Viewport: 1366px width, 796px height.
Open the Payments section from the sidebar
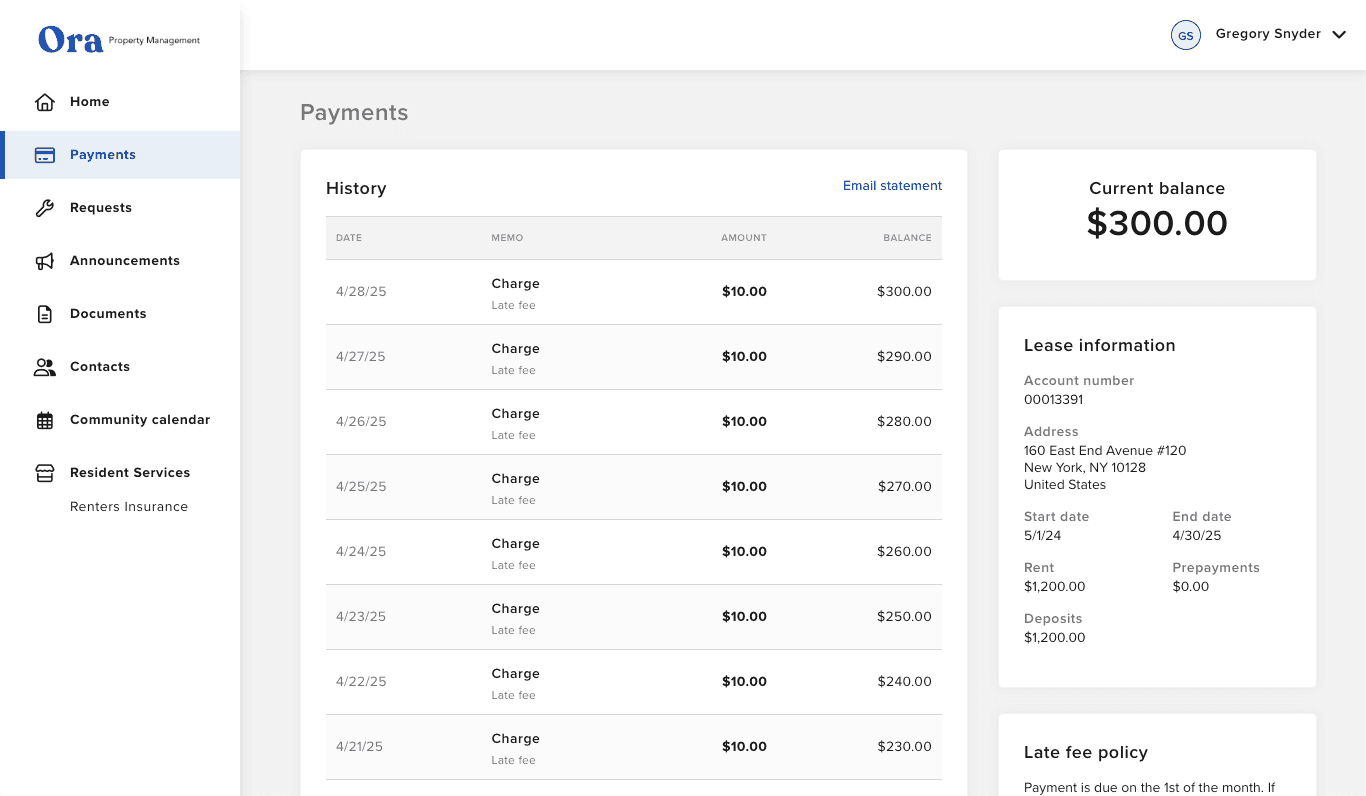(102, 154)
